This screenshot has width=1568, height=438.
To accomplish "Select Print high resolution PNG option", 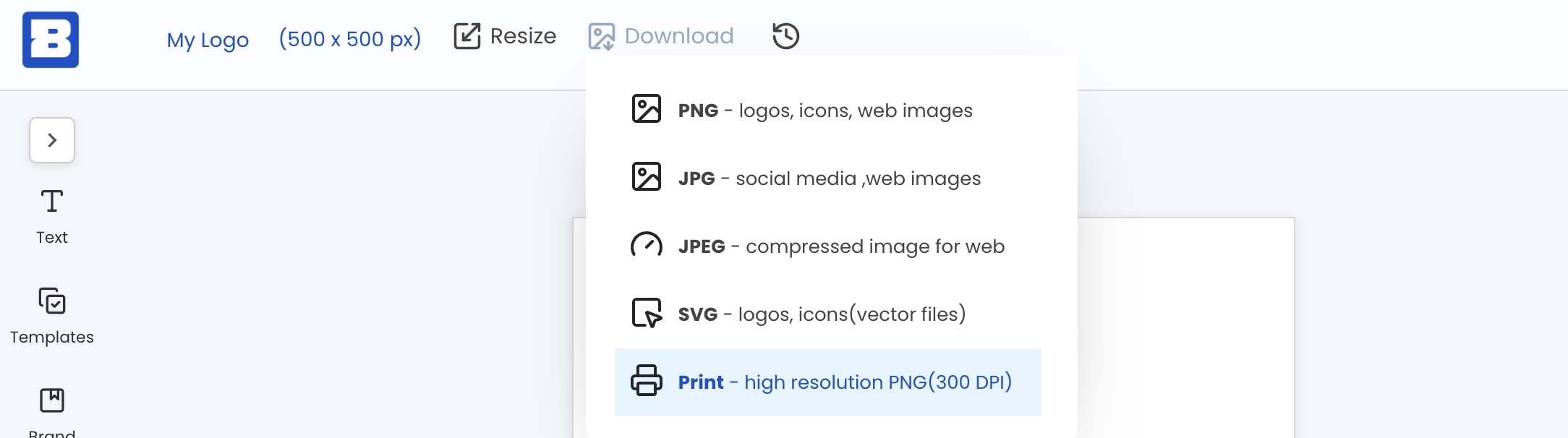I will click(x=844, y=382).
